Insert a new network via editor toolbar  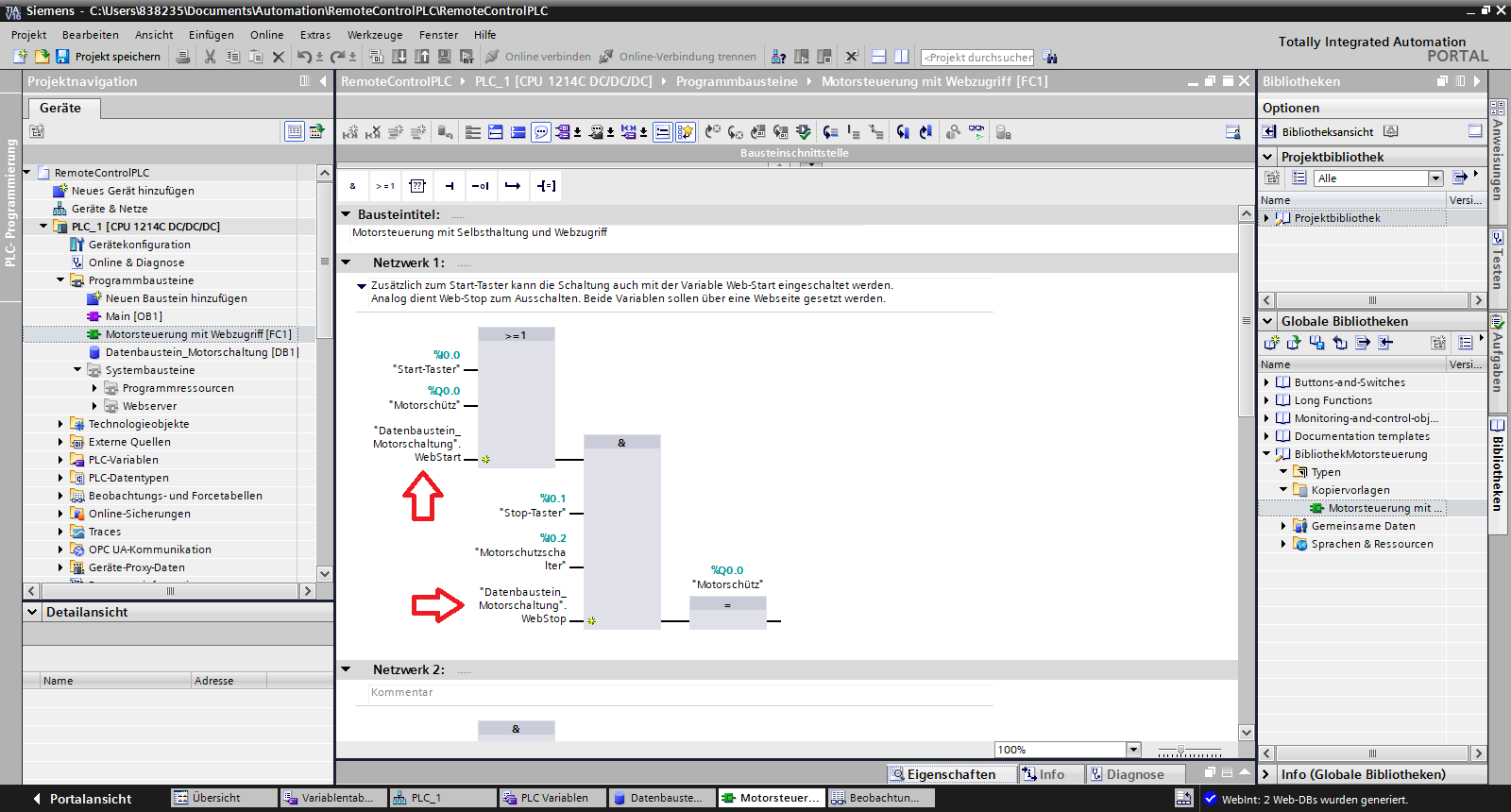pos(349,132)
